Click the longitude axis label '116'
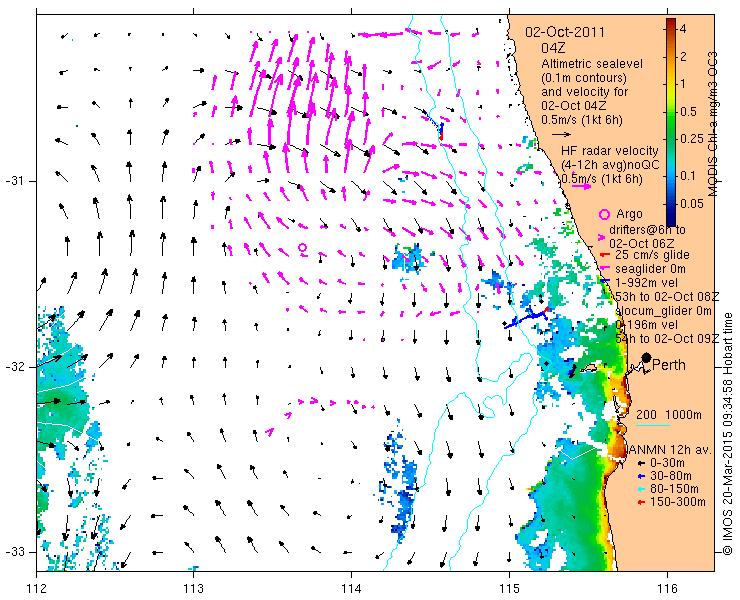The height and width of the screenshot is (600, 740). [x=667, y=589]
